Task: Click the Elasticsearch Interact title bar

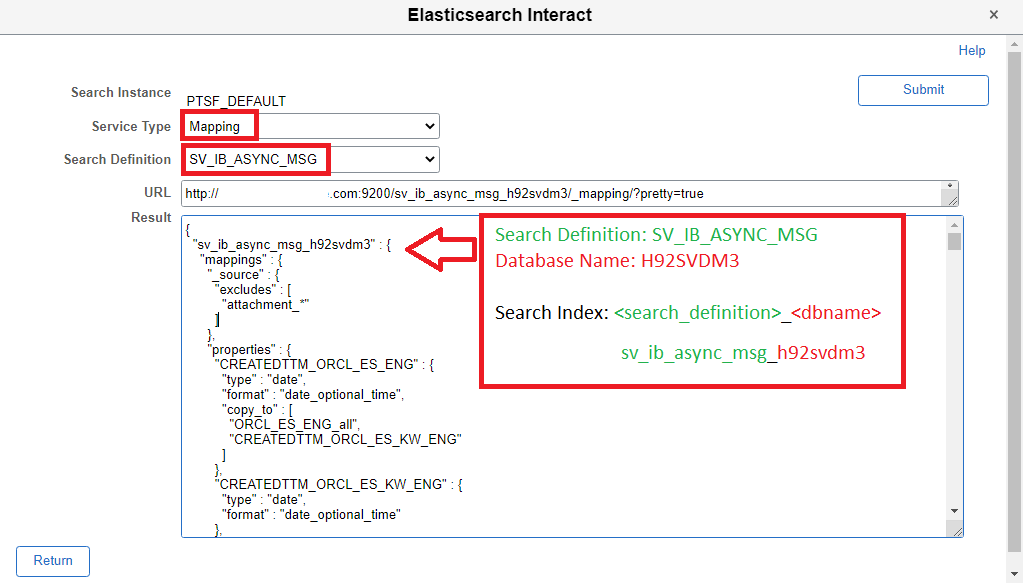Action: (500, 15)
